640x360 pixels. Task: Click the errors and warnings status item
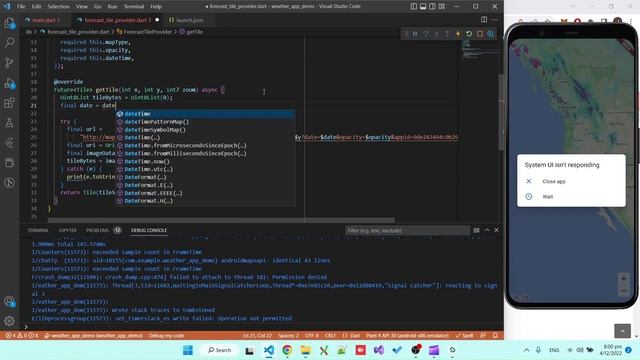pos(22,336)
